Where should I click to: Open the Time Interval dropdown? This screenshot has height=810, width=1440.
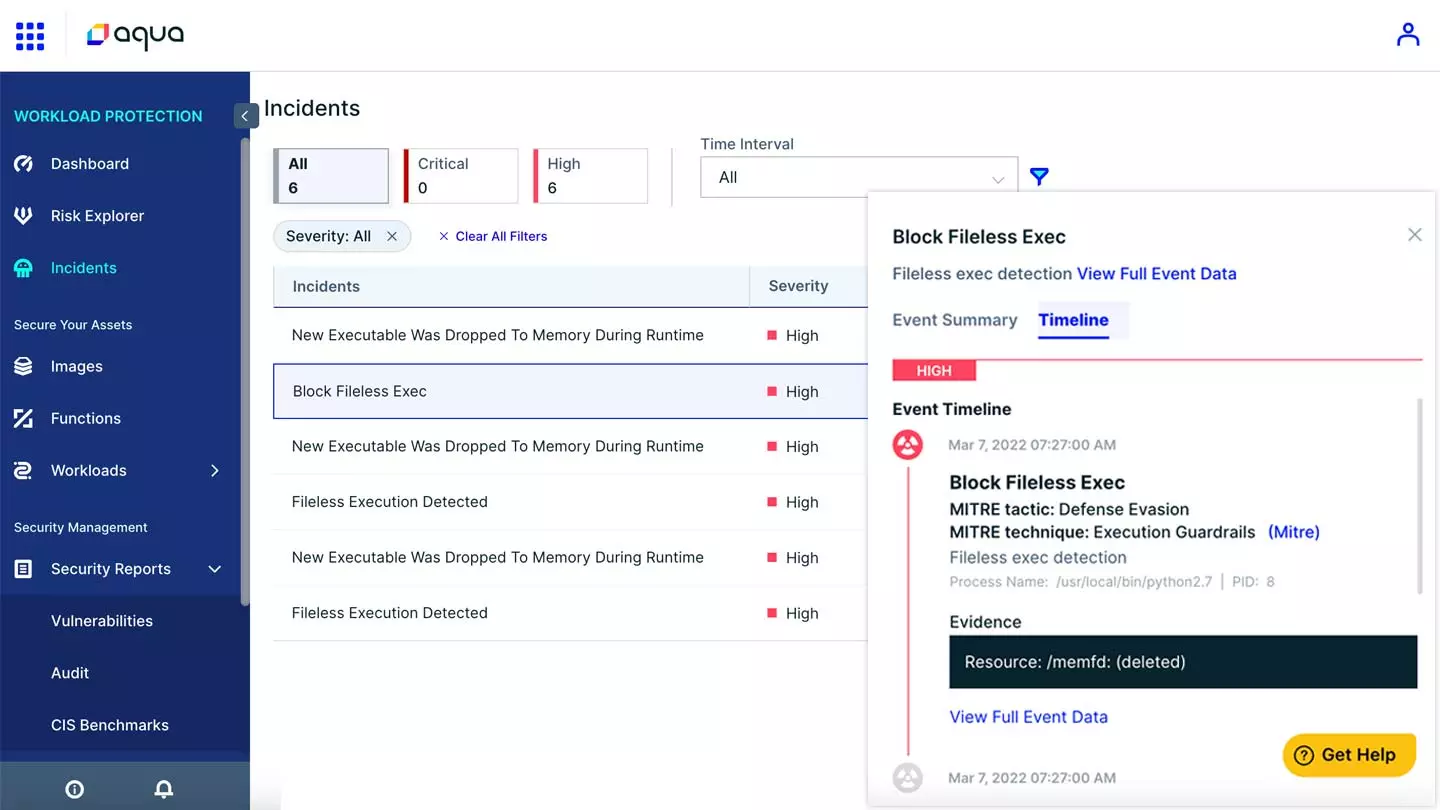[x=859, y=177]
